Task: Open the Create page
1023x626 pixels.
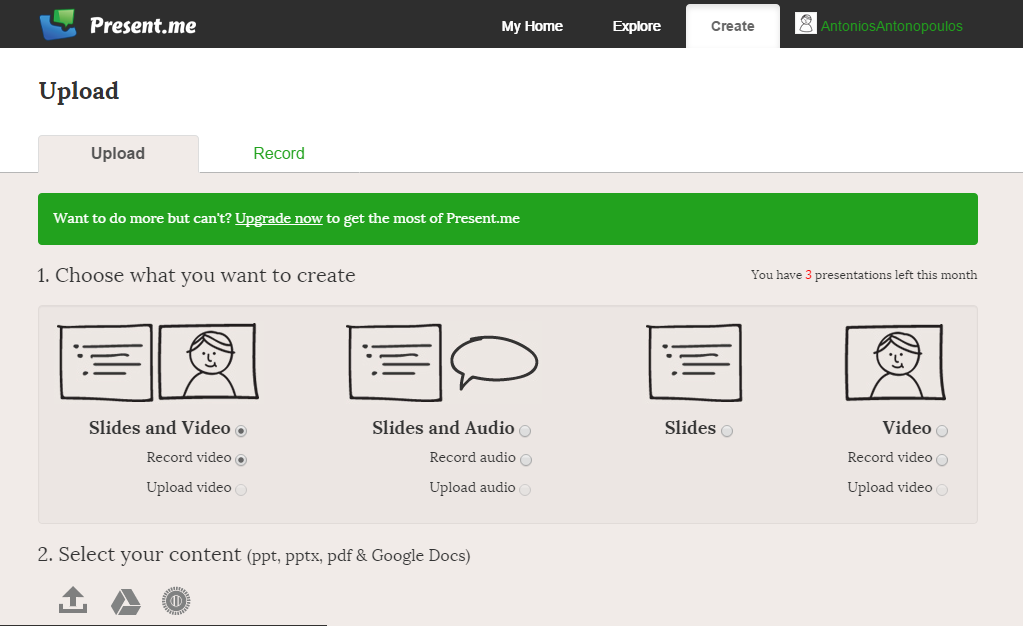Action: (x=731, y=26)
